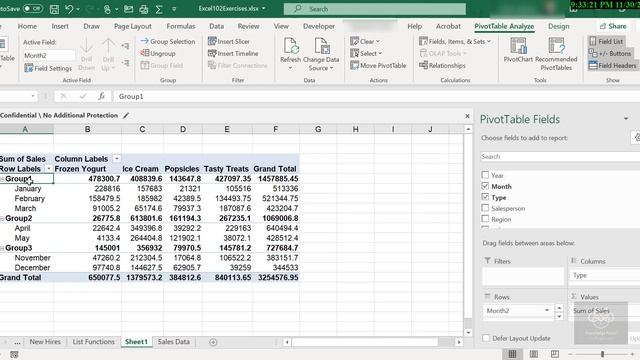
Task: Check the Region field checkbox
Action: 485,219
